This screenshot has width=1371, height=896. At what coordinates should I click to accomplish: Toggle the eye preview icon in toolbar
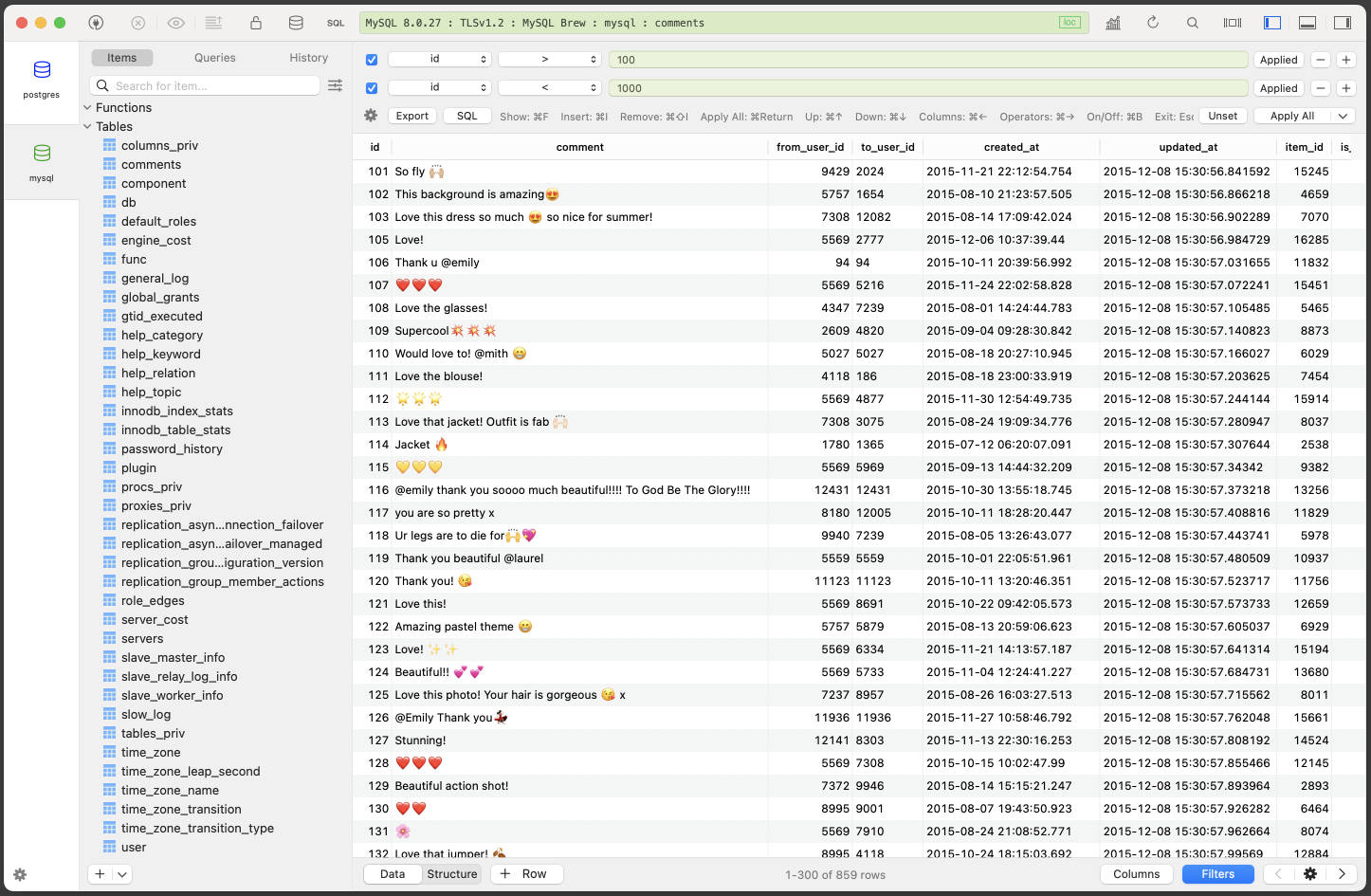(175, 23)
